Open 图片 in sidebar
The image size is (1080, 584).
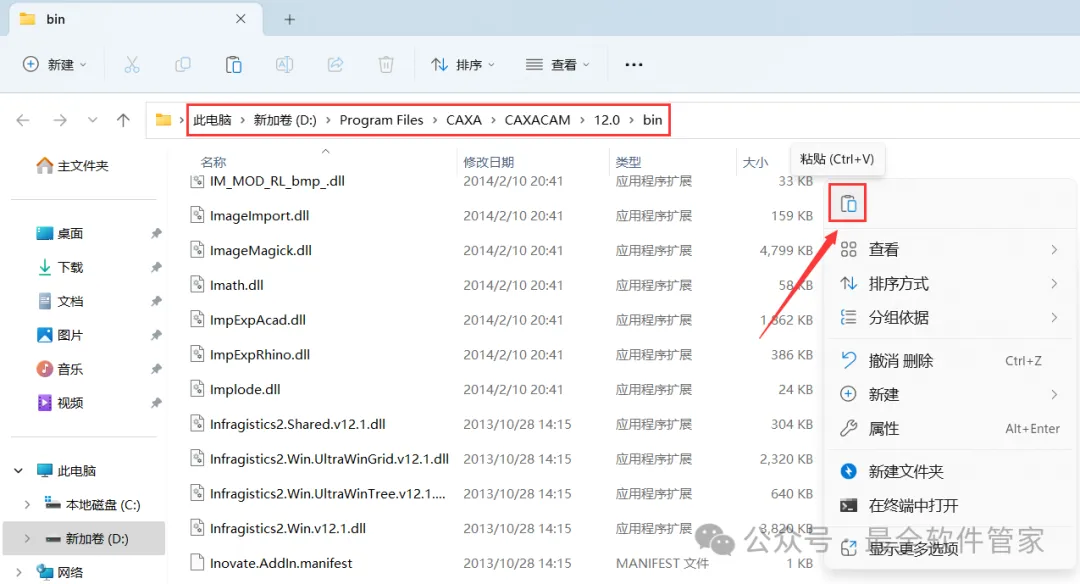(x=60, y=335)
